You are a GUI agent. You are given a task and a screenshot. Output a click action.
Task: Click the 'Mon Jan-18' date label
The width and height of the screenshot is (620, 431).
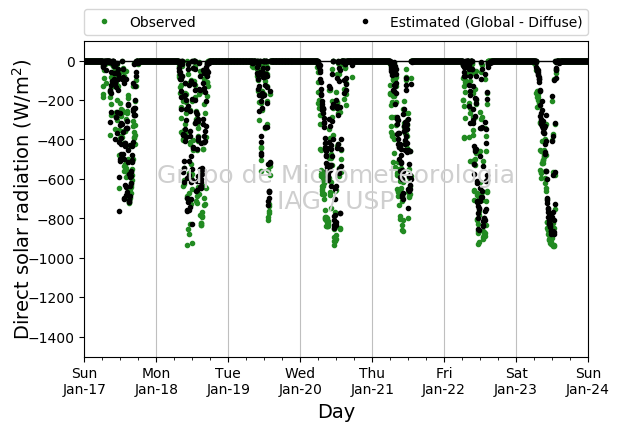(x=156, y=381)
